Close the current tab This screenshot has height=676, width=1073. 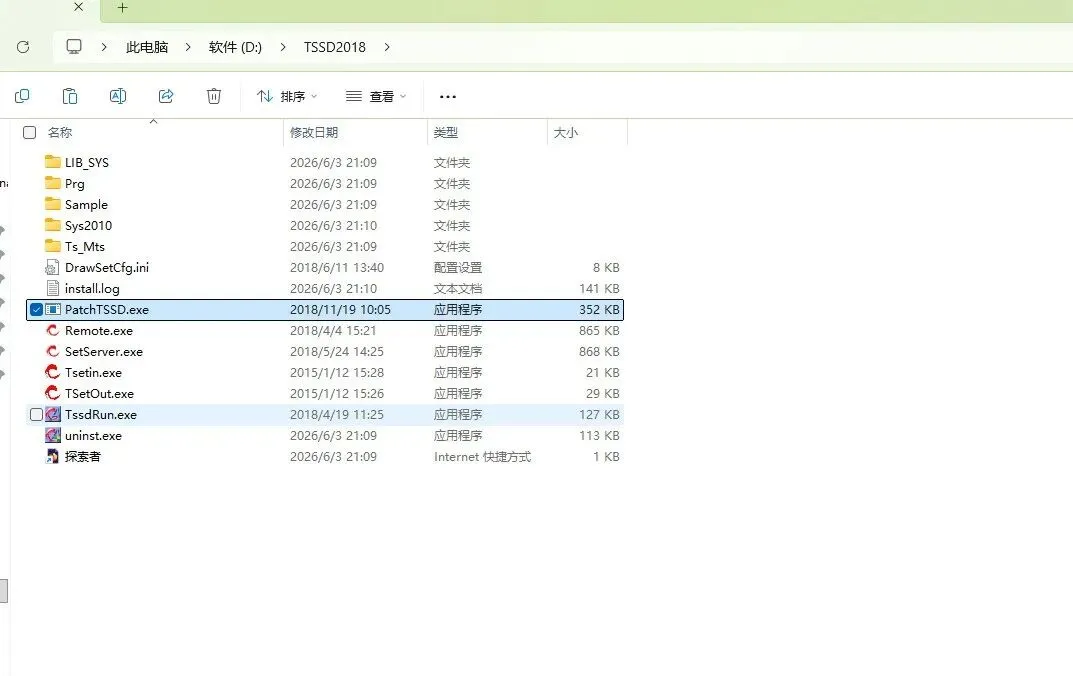tap(79, 7)
